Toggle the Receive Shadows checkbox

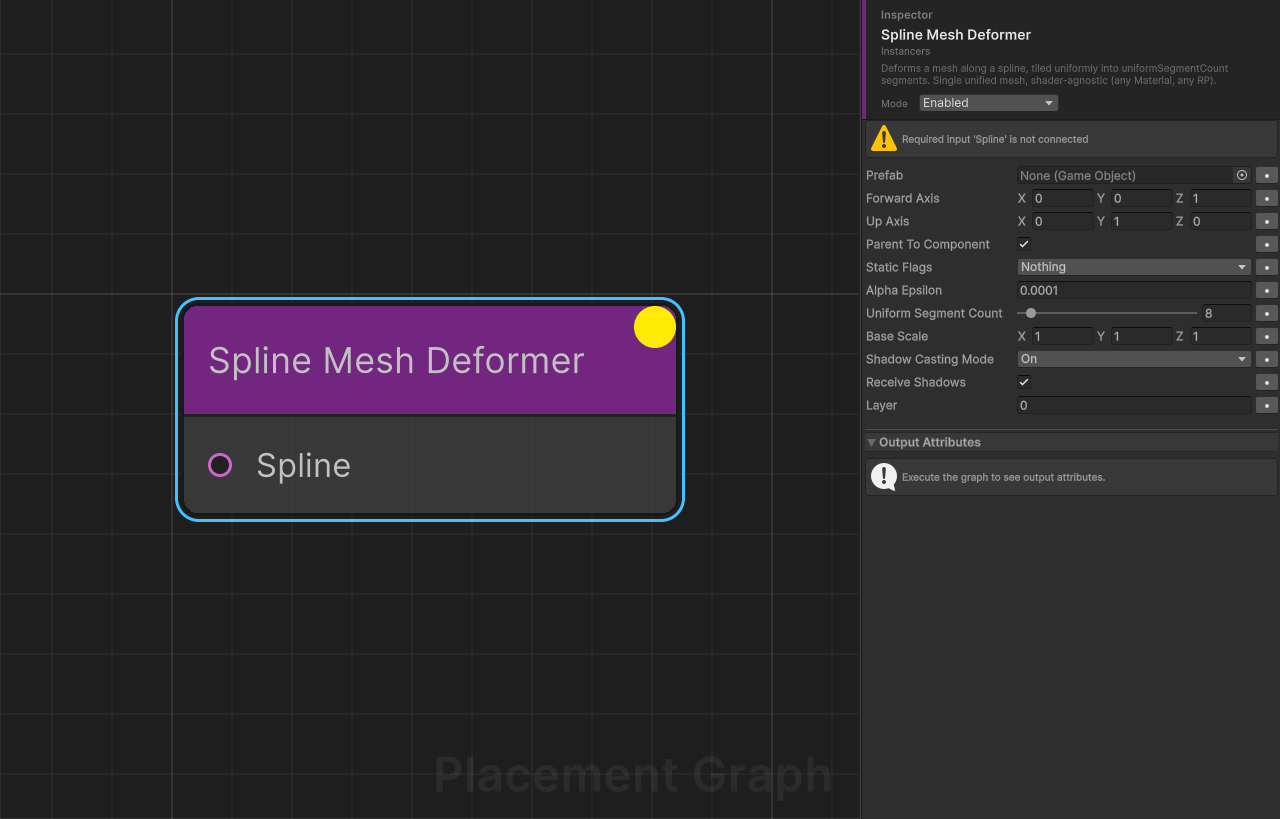1024,382
